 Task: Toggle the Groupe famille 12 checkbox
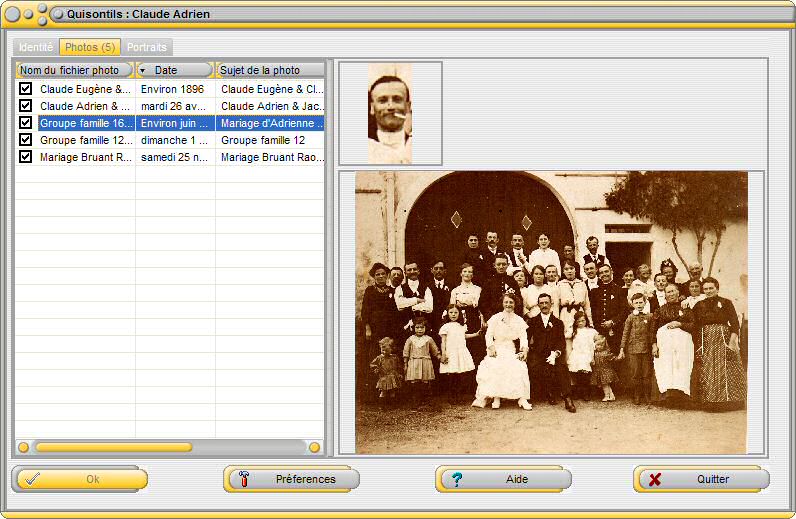click(26, 140)
